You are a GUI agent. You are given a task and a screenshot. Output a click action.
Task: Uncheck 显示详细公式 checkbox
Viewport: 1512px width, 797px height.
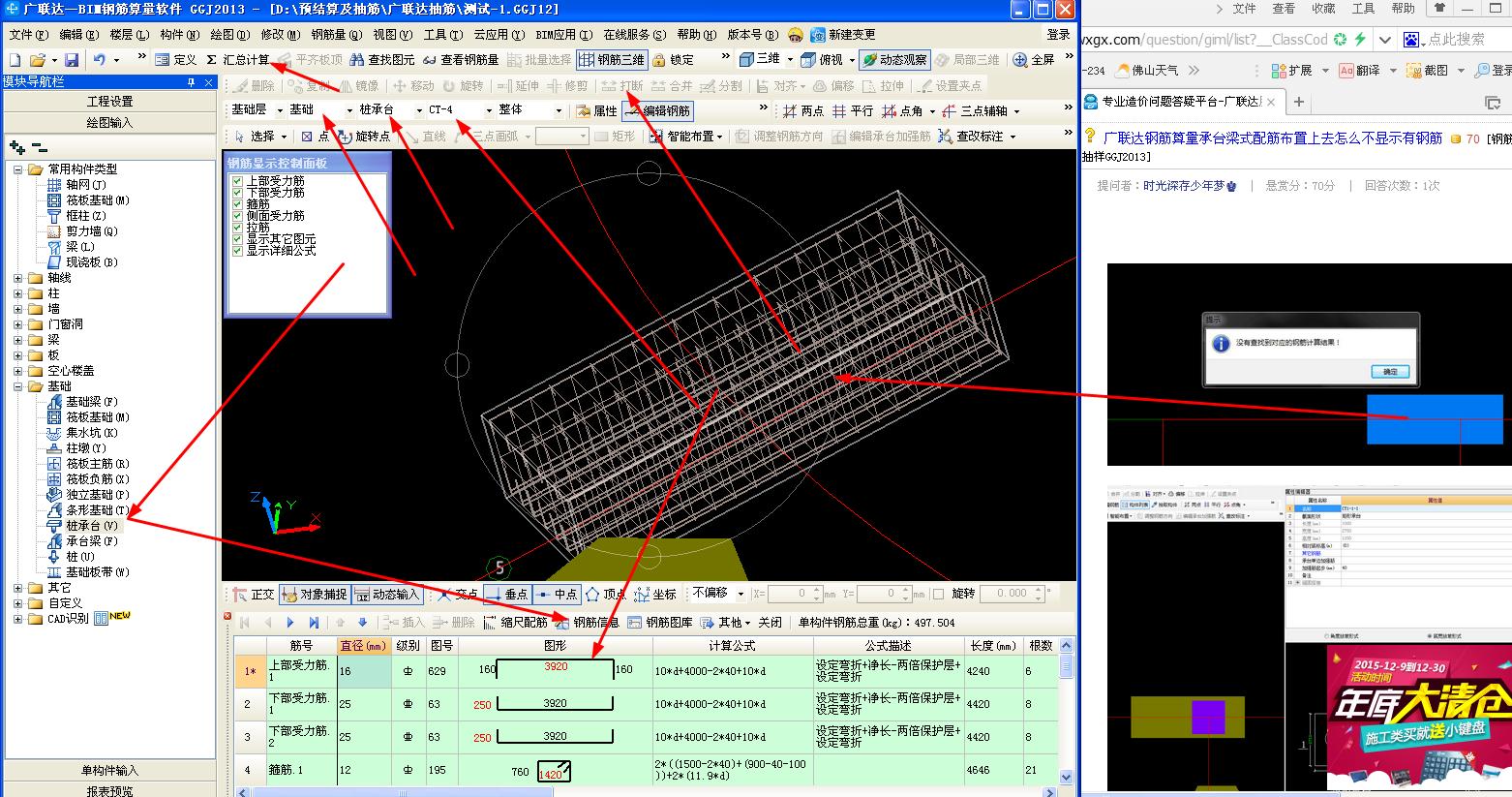tap(237, 251)
